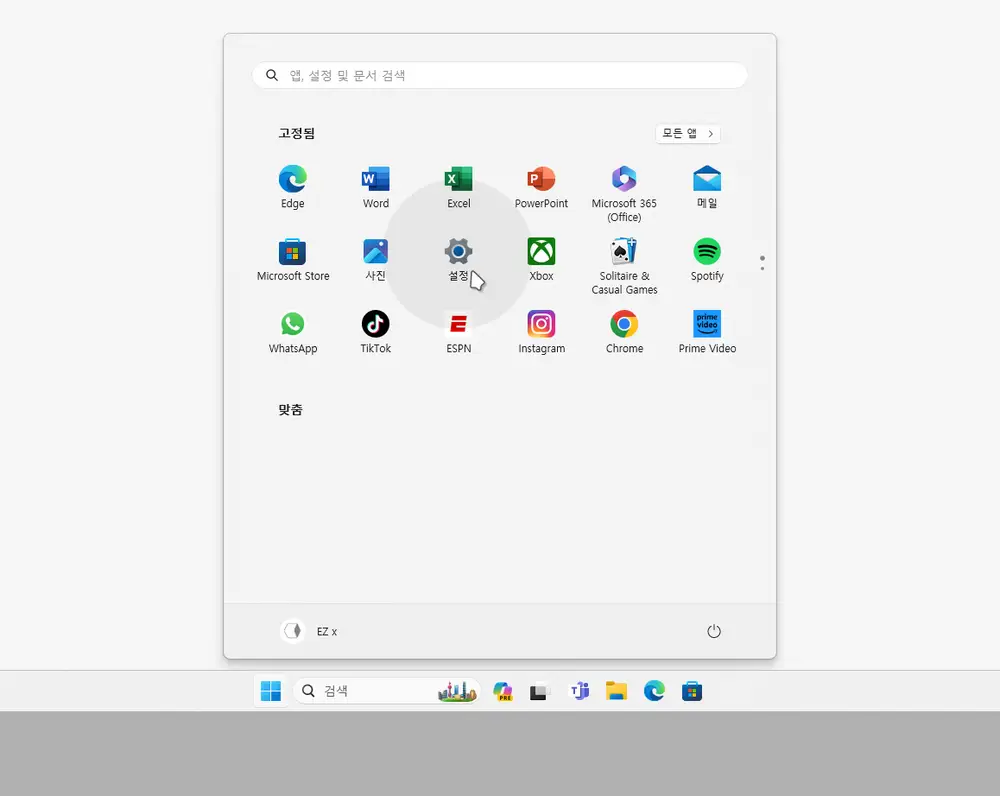Open Chrome from pinned apps
Viewport: 1000px width, 796px height.
click(624, 332)
